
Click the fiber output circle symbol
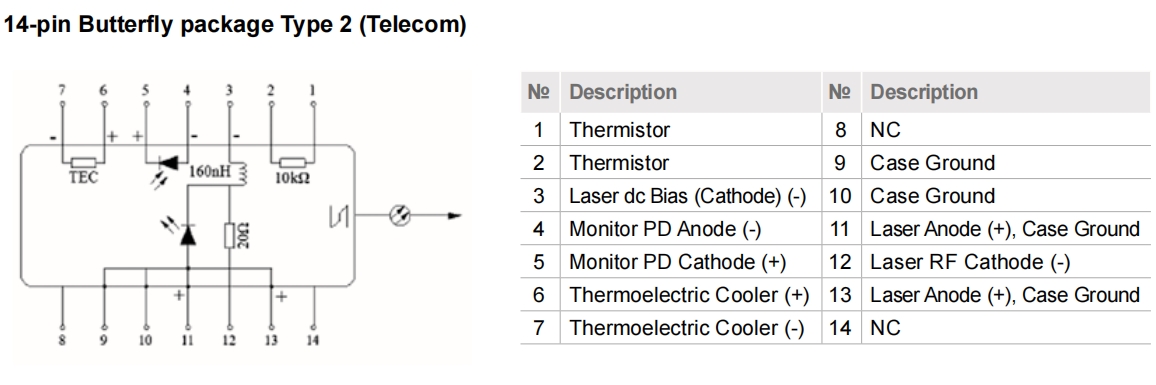(400, 215)
